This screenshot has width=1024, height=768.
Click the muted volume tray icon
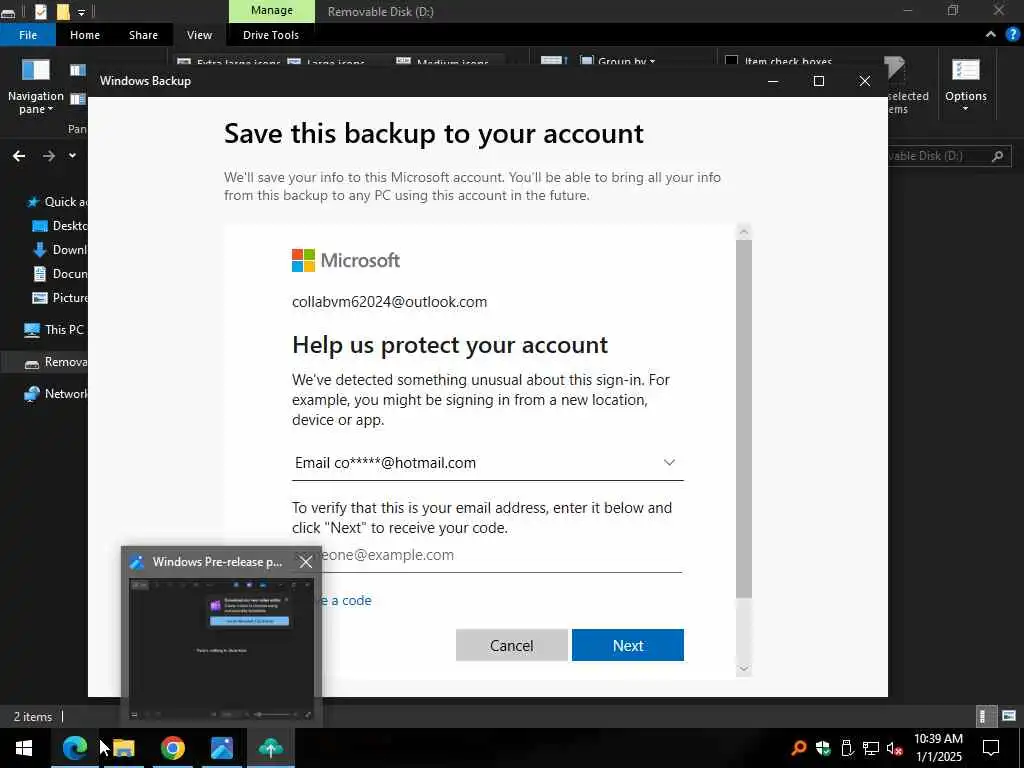[x=895, y=748]
